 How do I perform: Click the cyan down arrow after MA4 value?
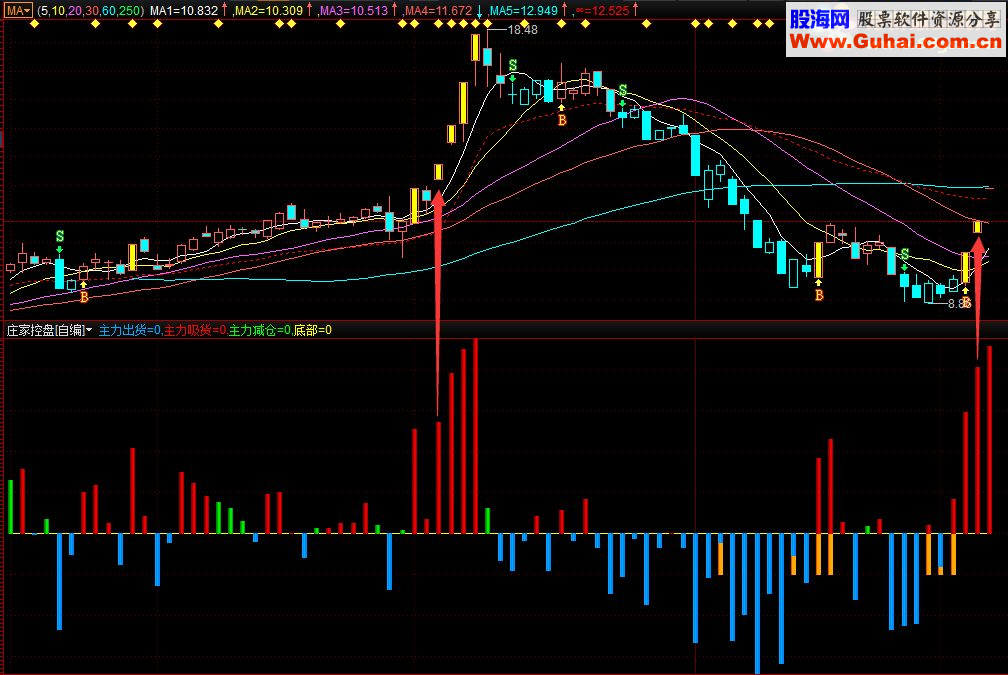coord(480,11)
